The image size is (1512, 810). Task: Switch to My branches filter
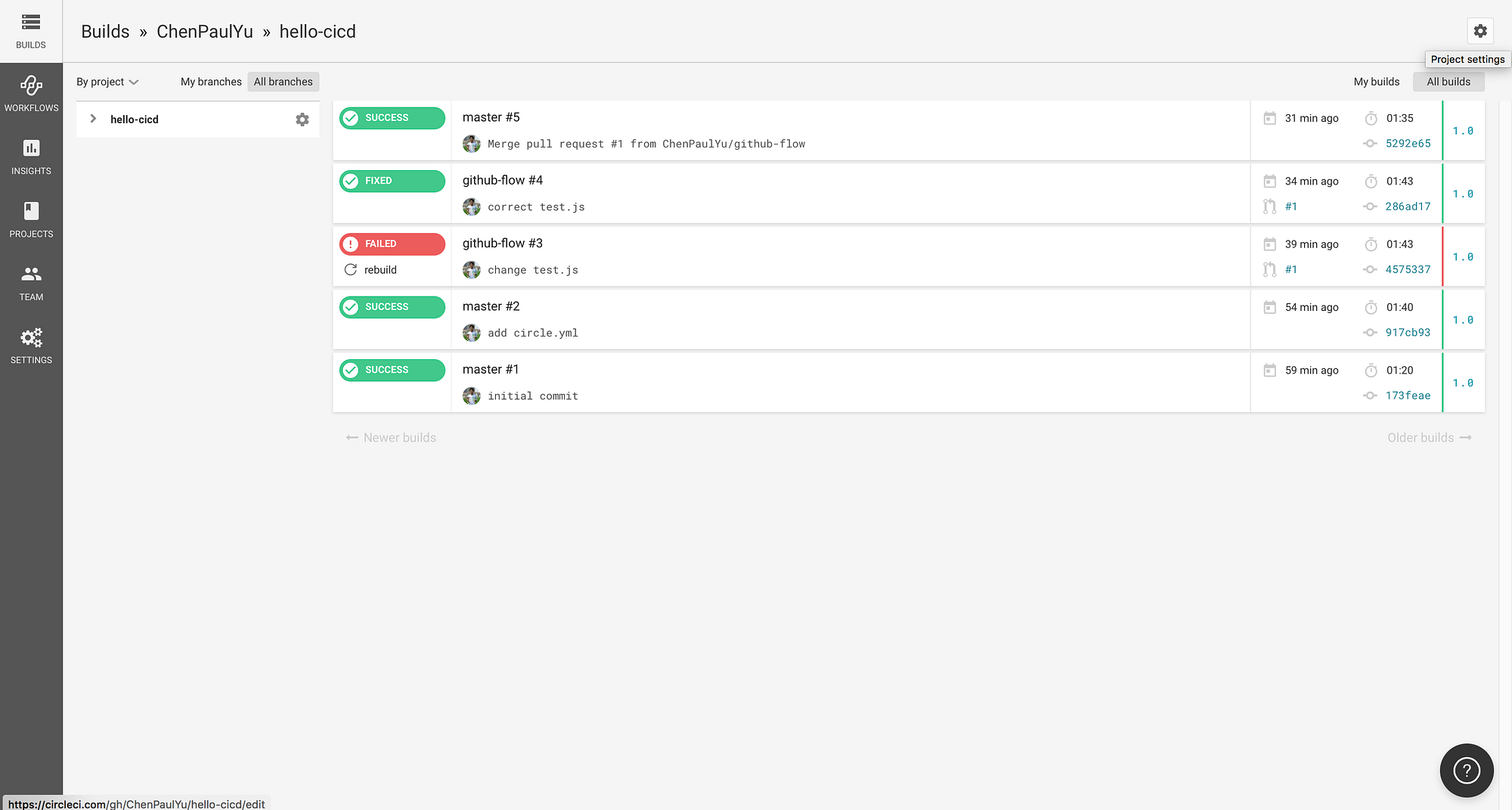tap(210, 82)
